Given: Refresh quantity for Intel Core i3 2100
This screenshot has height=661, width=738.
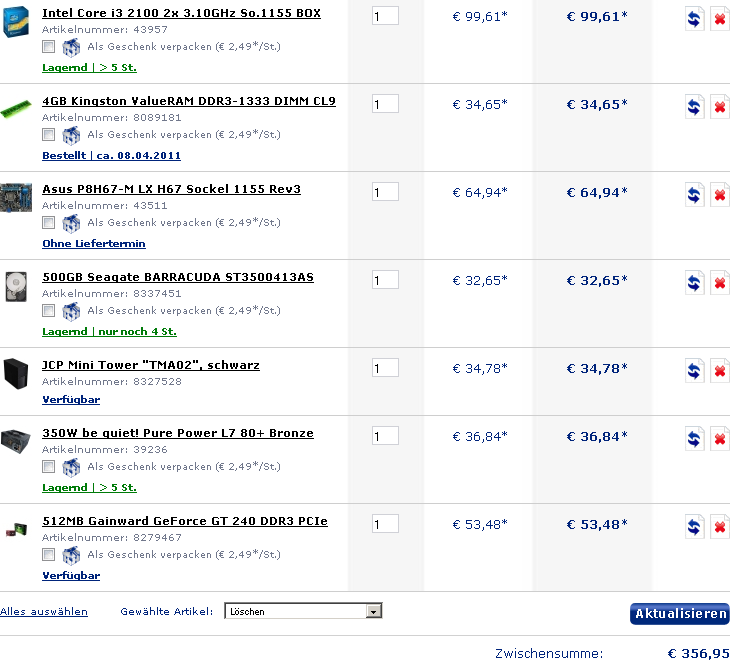Looking at the screenshot, I should point(694,19).
